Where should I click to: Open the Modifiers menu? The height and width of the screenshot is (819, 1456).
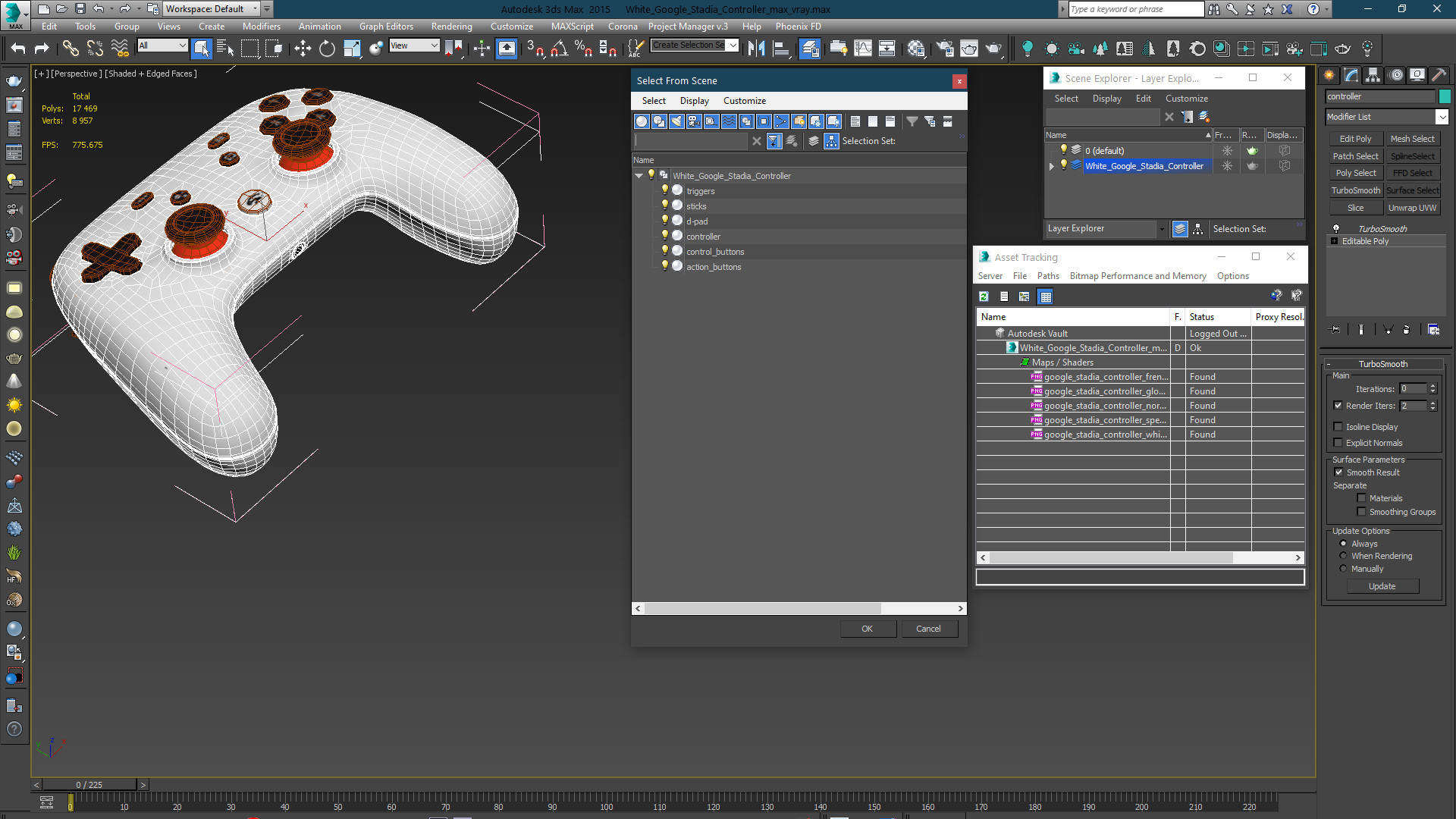261,27
